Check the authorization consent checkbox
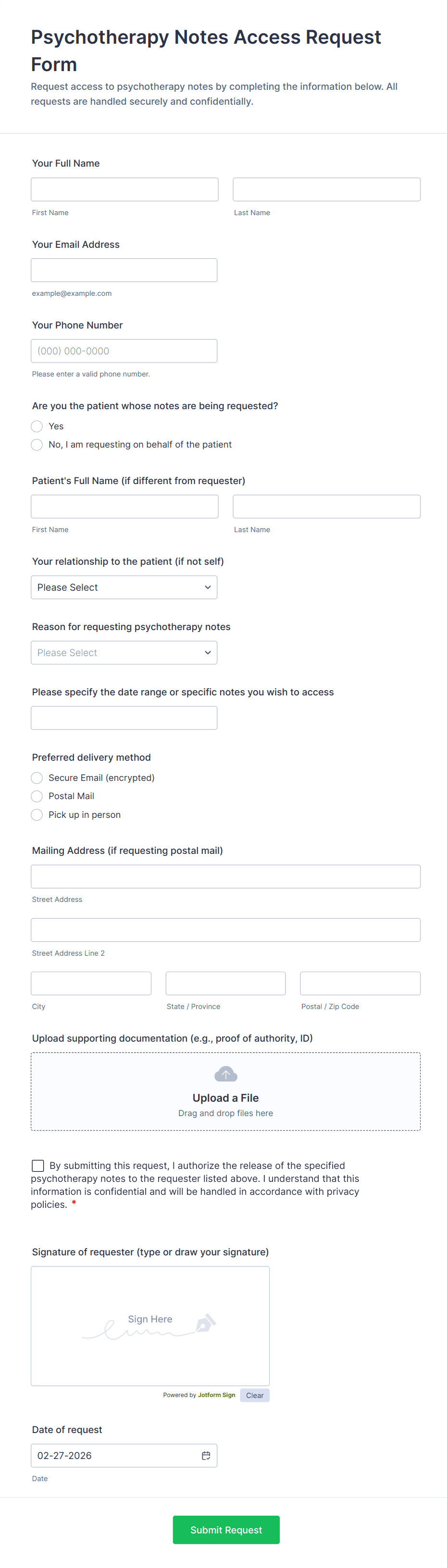 click(38, 1165)
